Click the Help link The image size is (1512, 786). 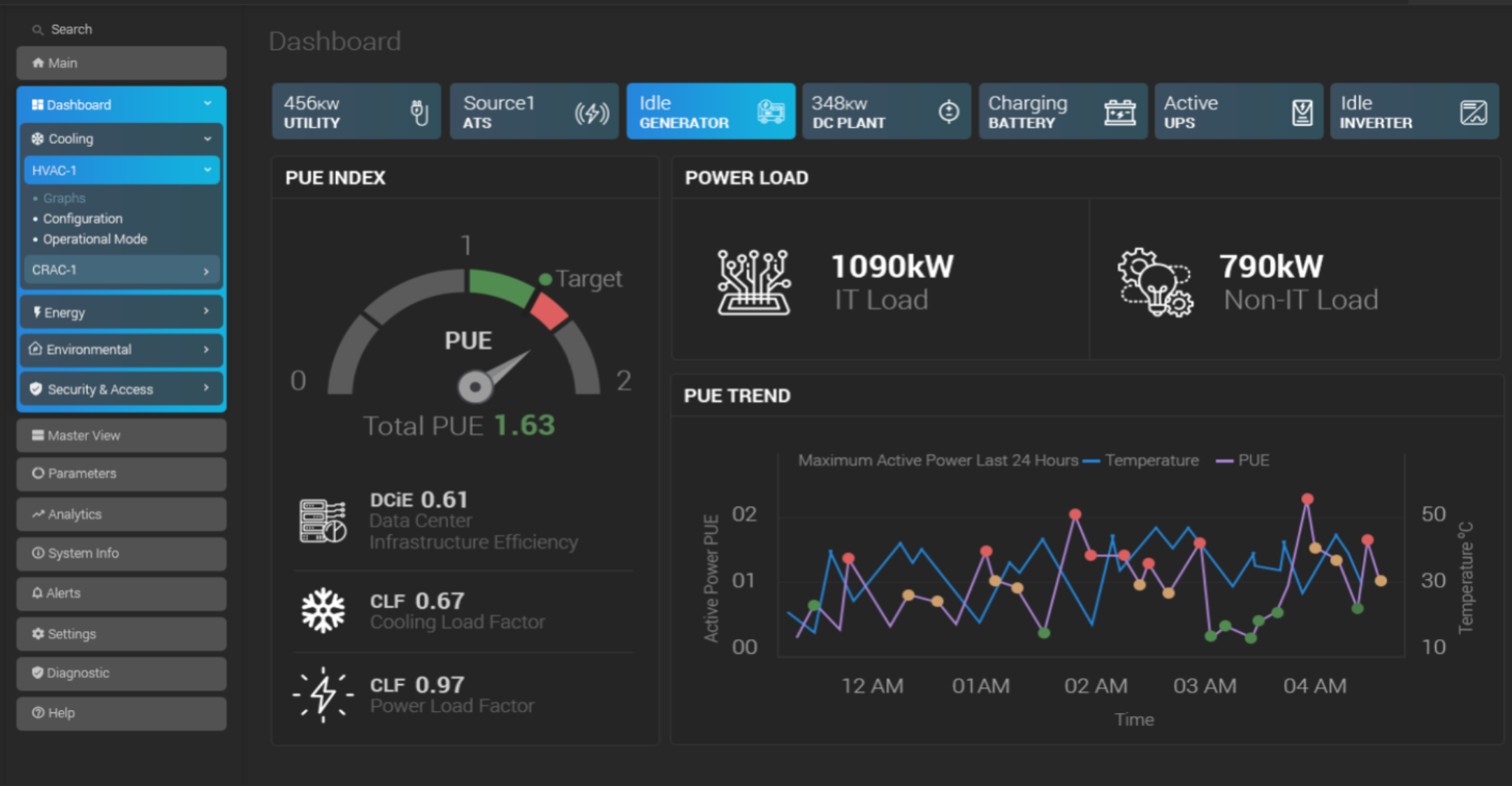(x=61, y=713)
